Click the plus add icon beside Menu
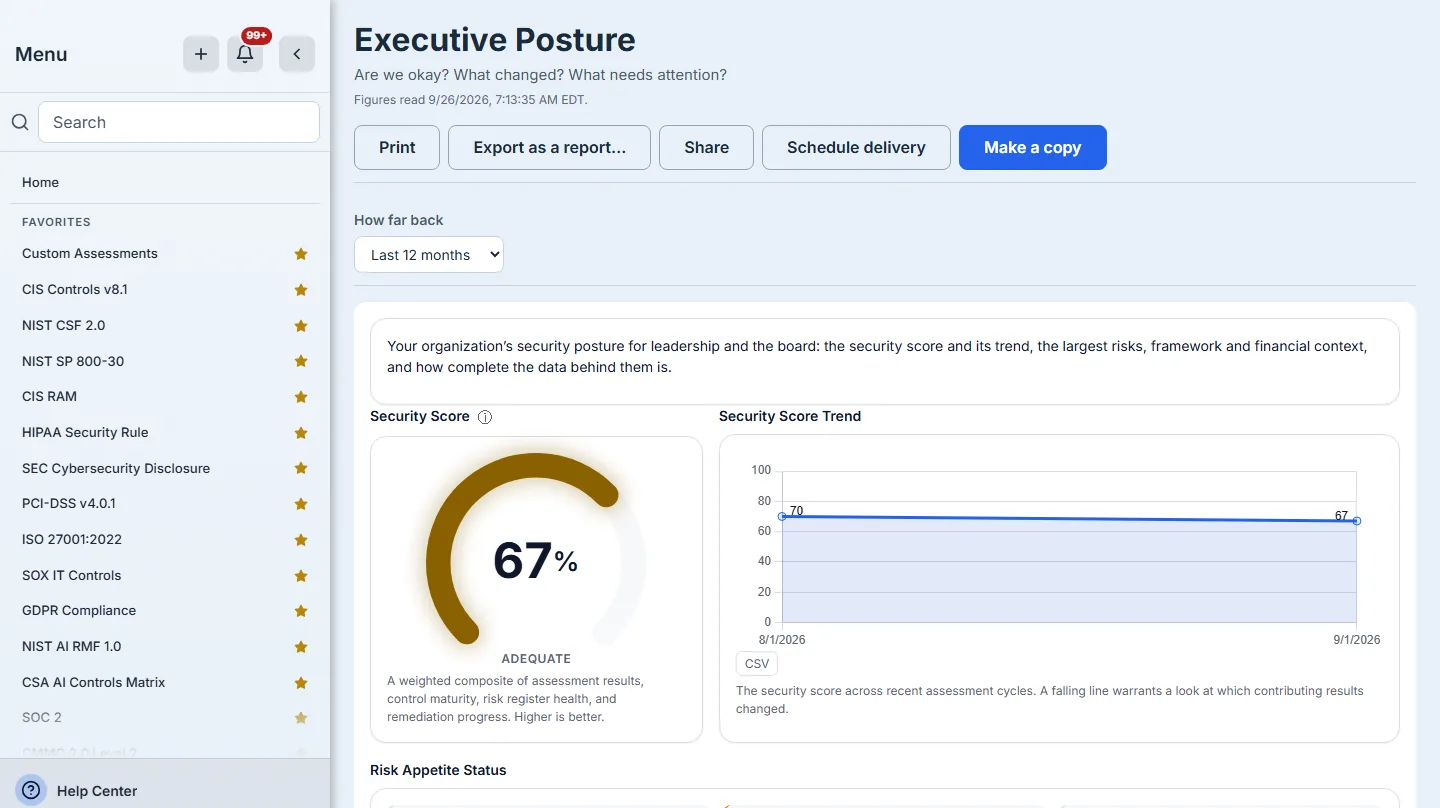This screenshot has height=808, width=1440. tap(201, 54)
